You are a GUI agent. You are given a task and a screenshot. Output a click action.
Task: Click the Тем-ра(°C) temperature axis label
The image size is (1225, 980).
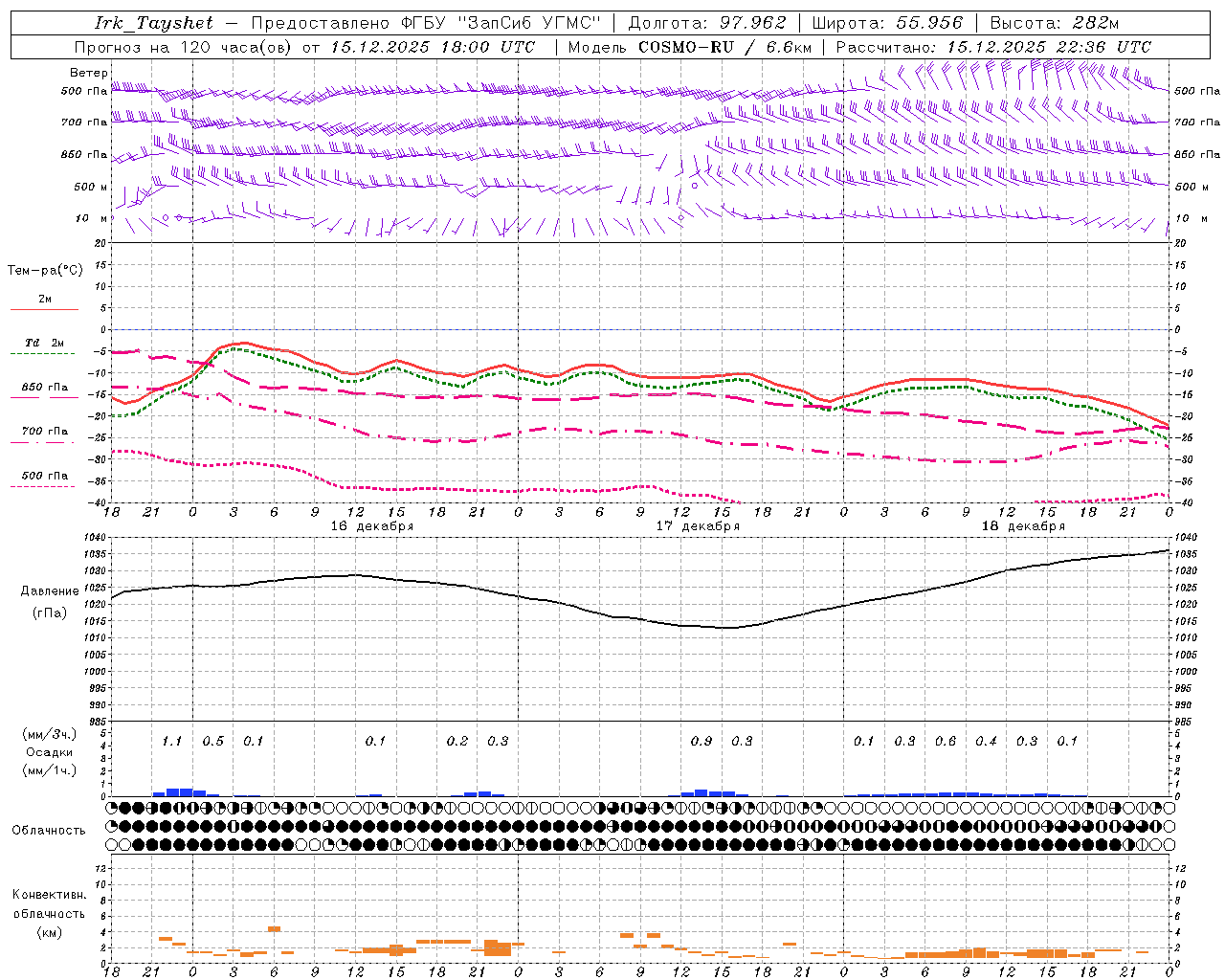[45, 271]
